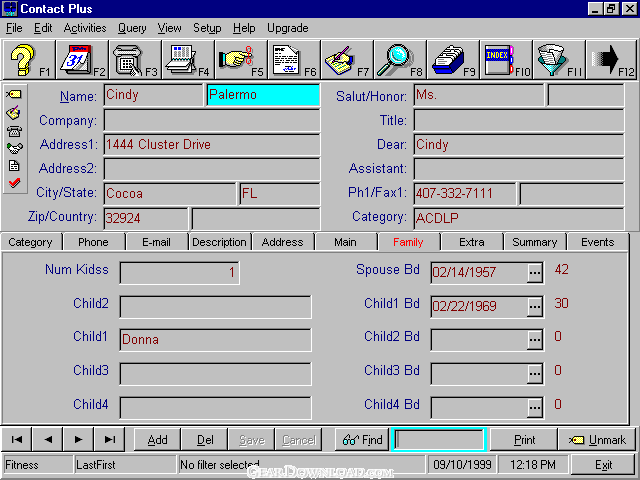Open the calendar with the F2 icon
Image resolution: width=640 pixels, height=480 pixels.
pyautogui.click(x=82, y=60)
